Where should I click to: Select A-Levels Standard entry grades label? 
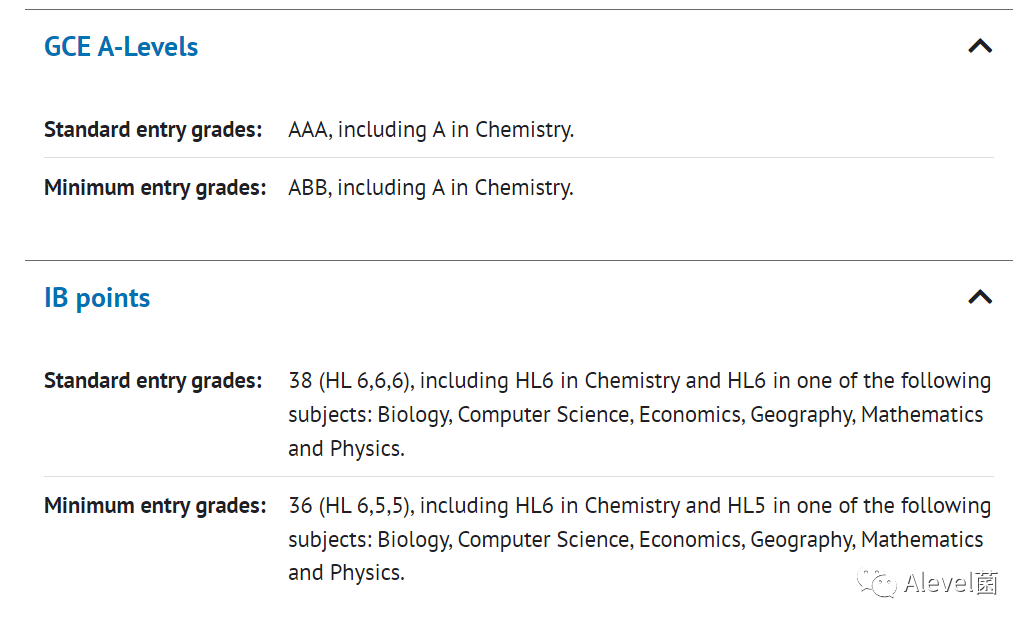[x=153, y=130]
